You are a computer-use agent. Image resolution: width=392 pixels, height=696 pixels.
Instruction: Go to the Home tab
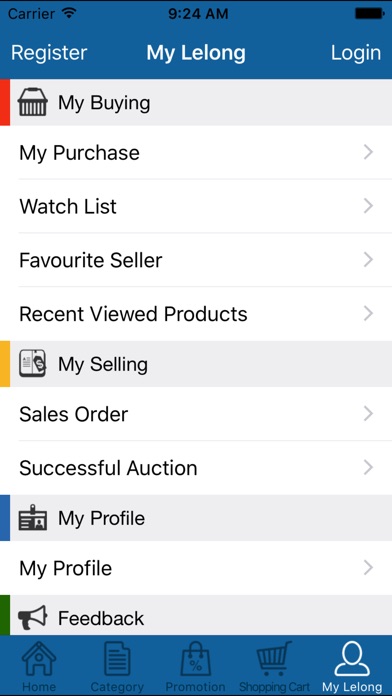tap(39, 665)
